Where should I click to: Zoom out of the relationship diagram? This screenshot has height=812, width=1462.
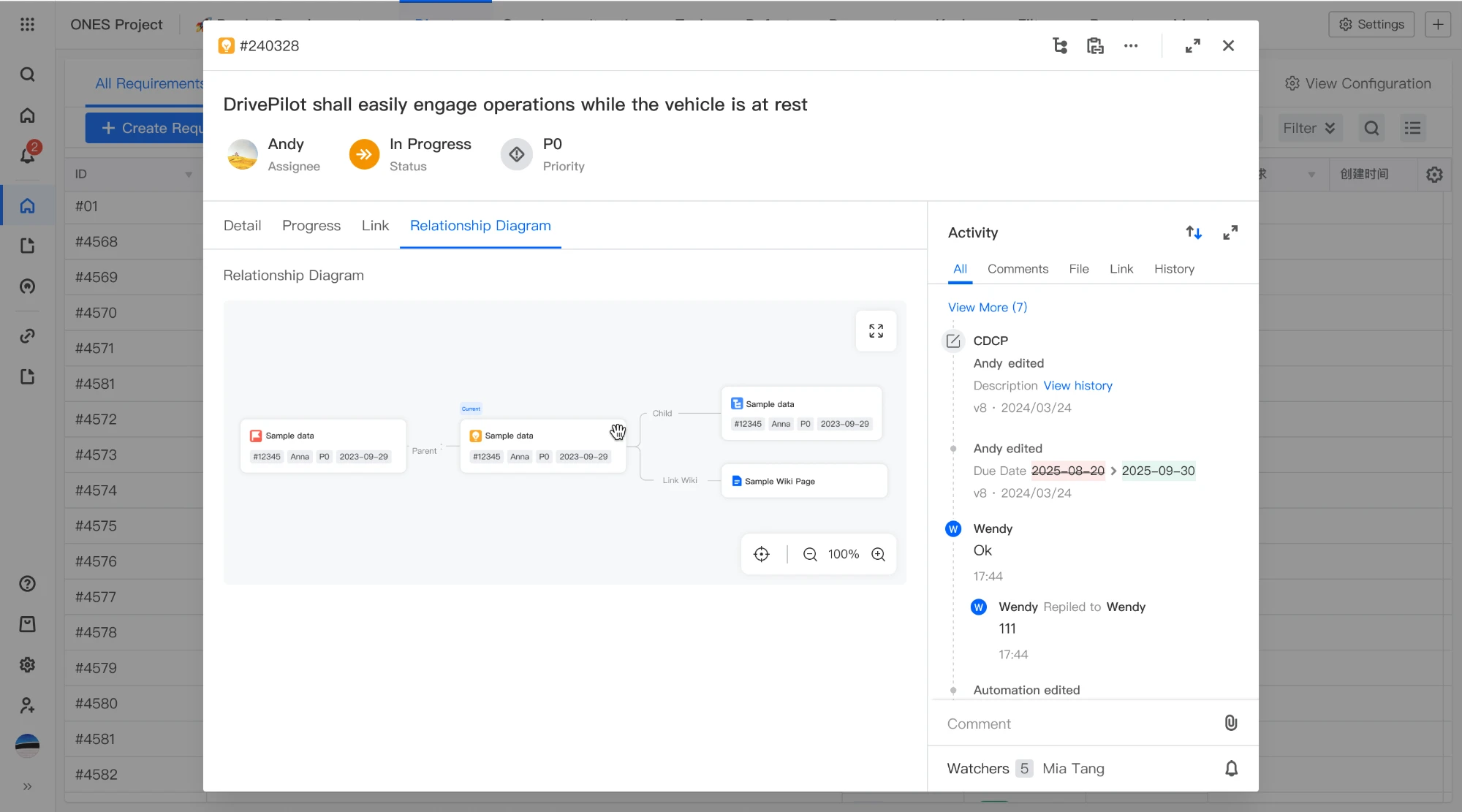810,554
